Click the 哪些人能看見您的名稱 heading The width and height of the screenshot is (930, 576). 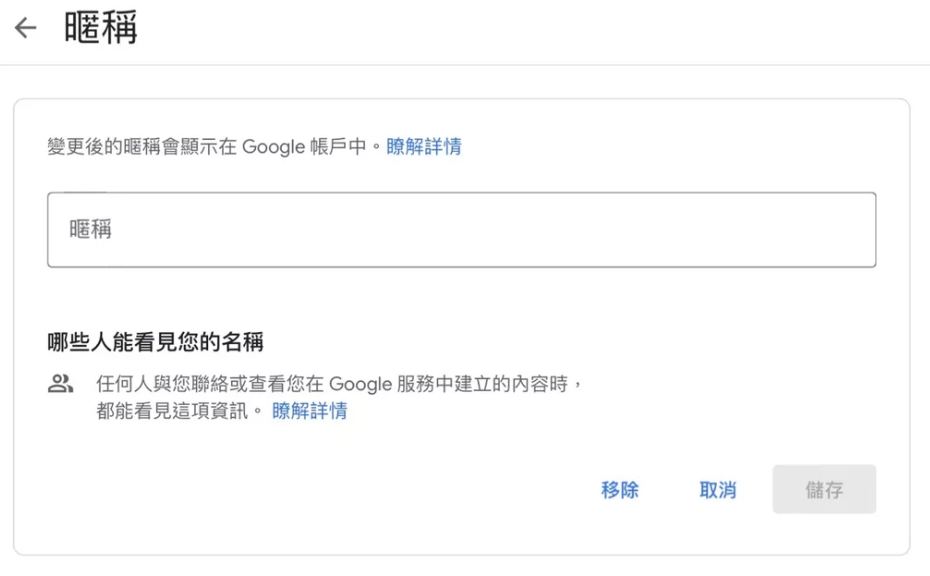[x=155, y=342]
